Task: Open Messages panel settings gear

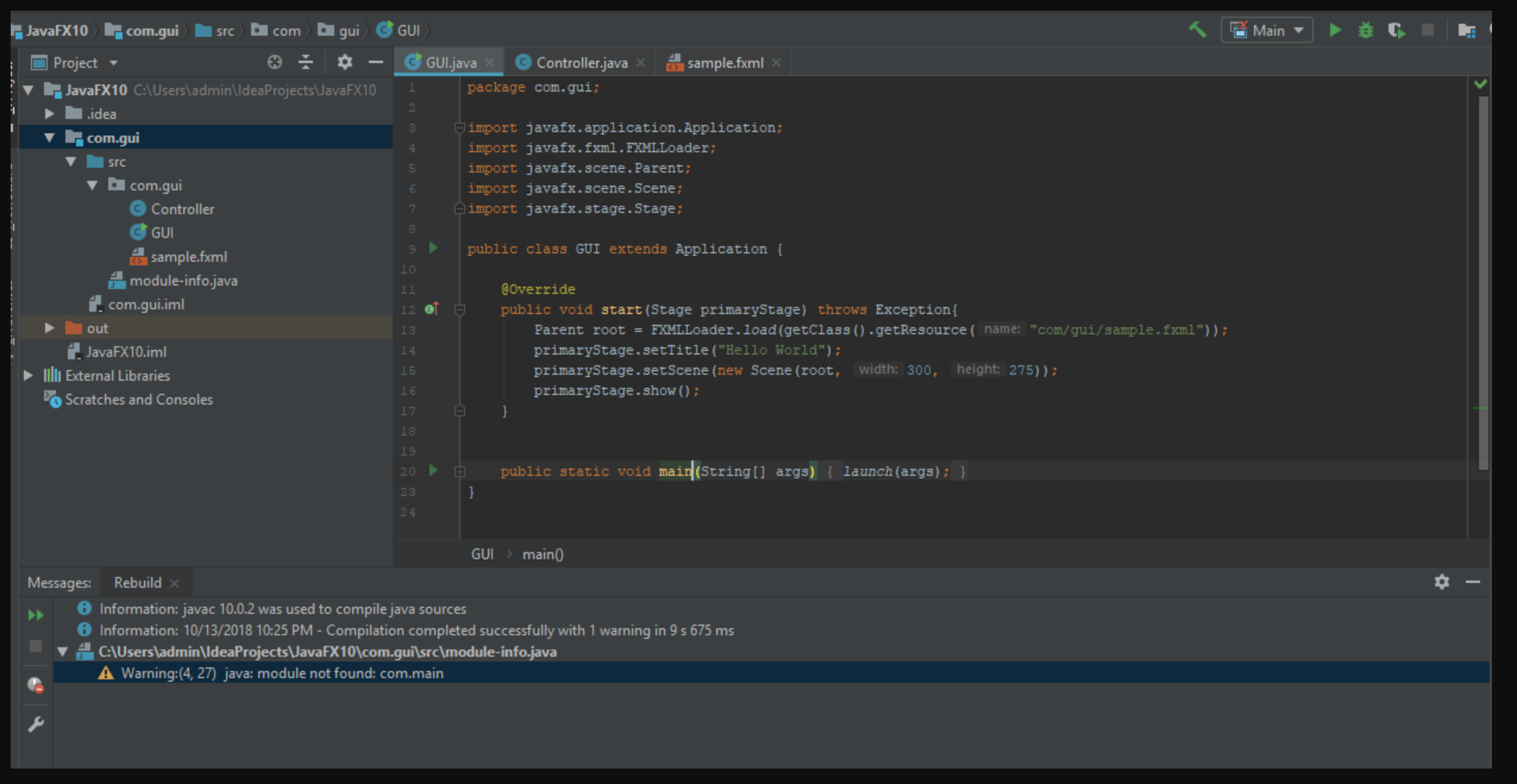Action: click(x=1441, y=582)
